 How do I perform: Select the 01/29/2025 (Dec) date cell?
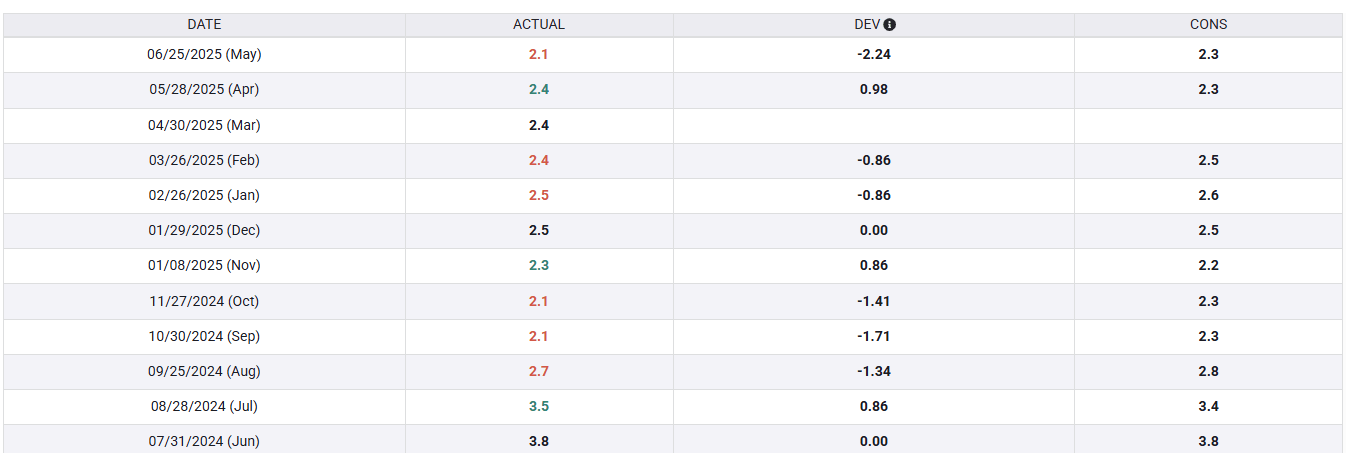click(204, 230)
